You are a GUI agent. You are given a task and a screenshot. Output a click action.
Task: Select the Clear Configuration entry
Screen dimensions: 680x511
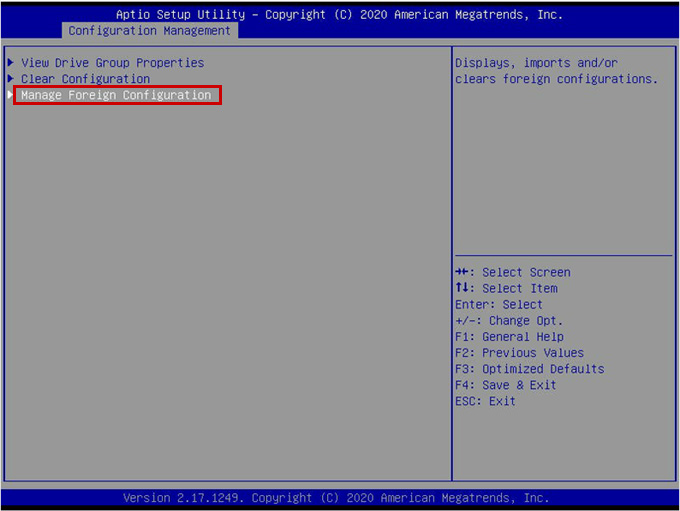85,79
